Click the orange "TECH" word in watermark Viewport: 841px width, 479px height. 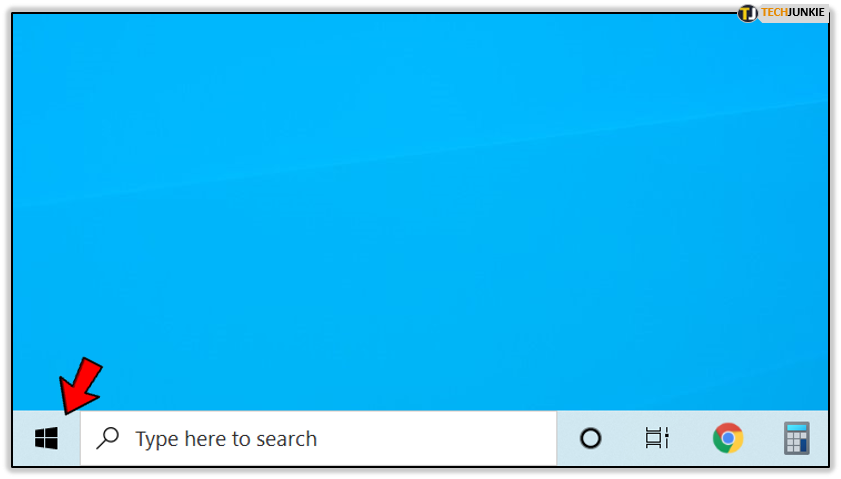pyautogui.click(x=774, y=12)
